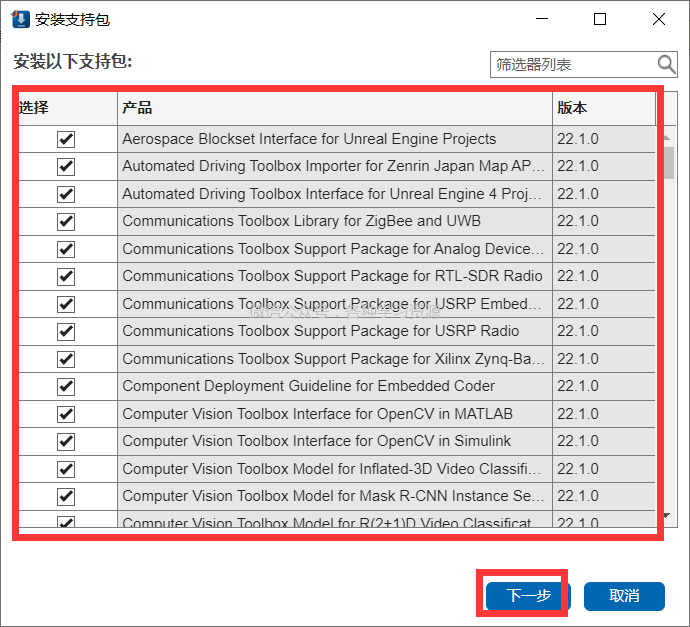Uncheck Support Package for Analog Devices row
The image size is (690, 627).
(x=66, y=249)
